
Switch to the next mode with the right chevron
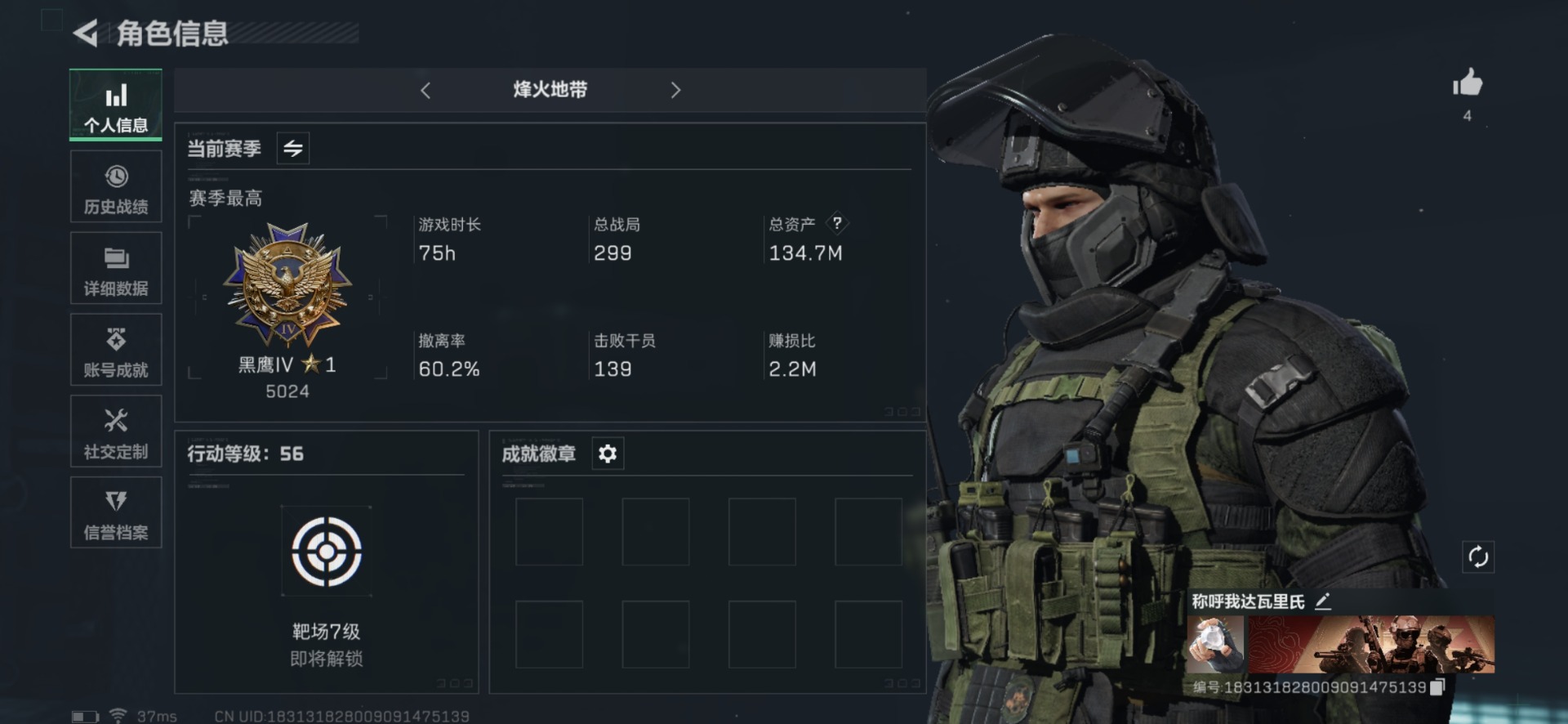point(675,90)
